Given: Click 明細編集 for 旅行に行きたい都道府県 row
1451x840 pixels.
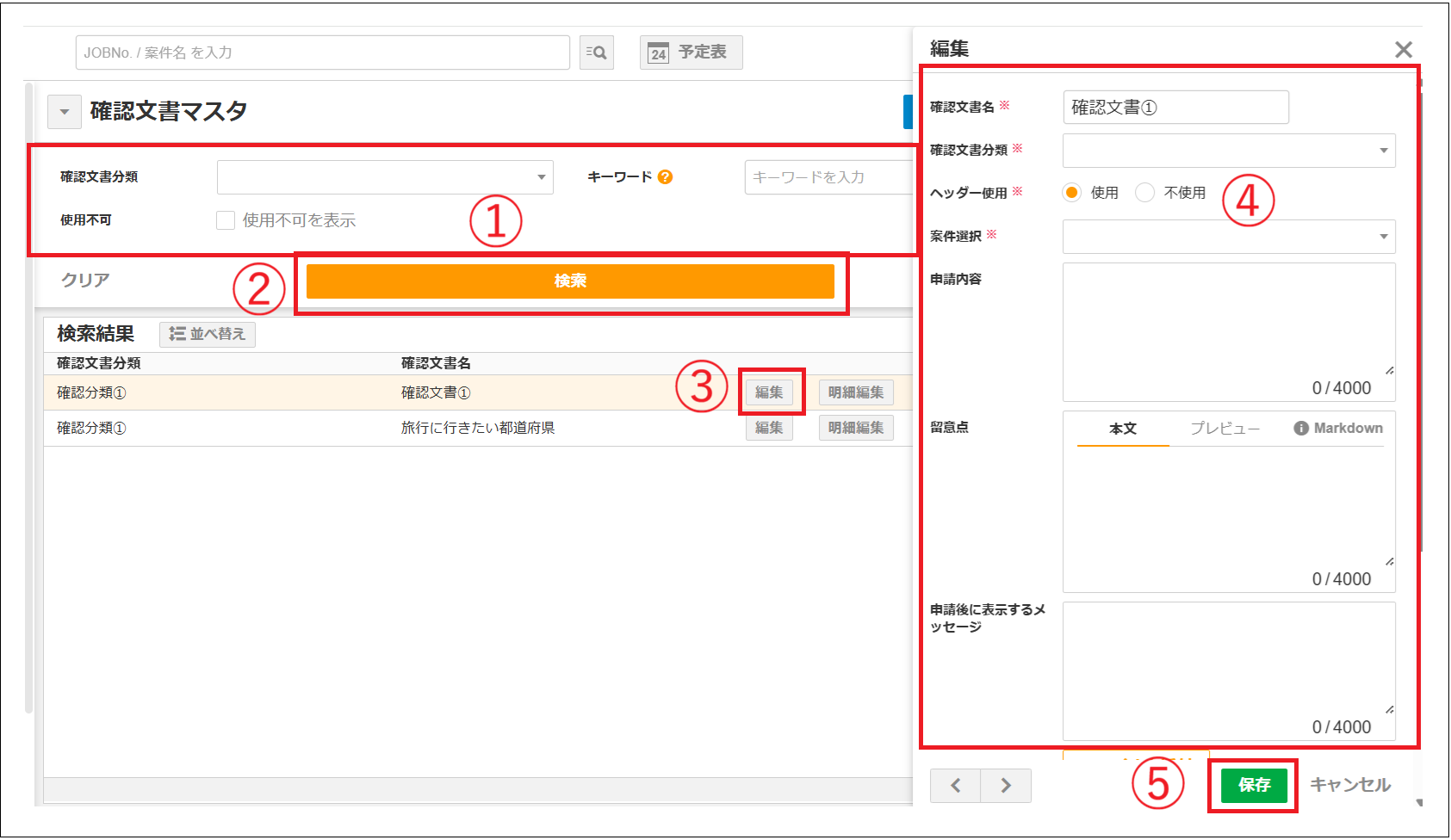Looking at the screenshot, I should [x=856, y=428].
